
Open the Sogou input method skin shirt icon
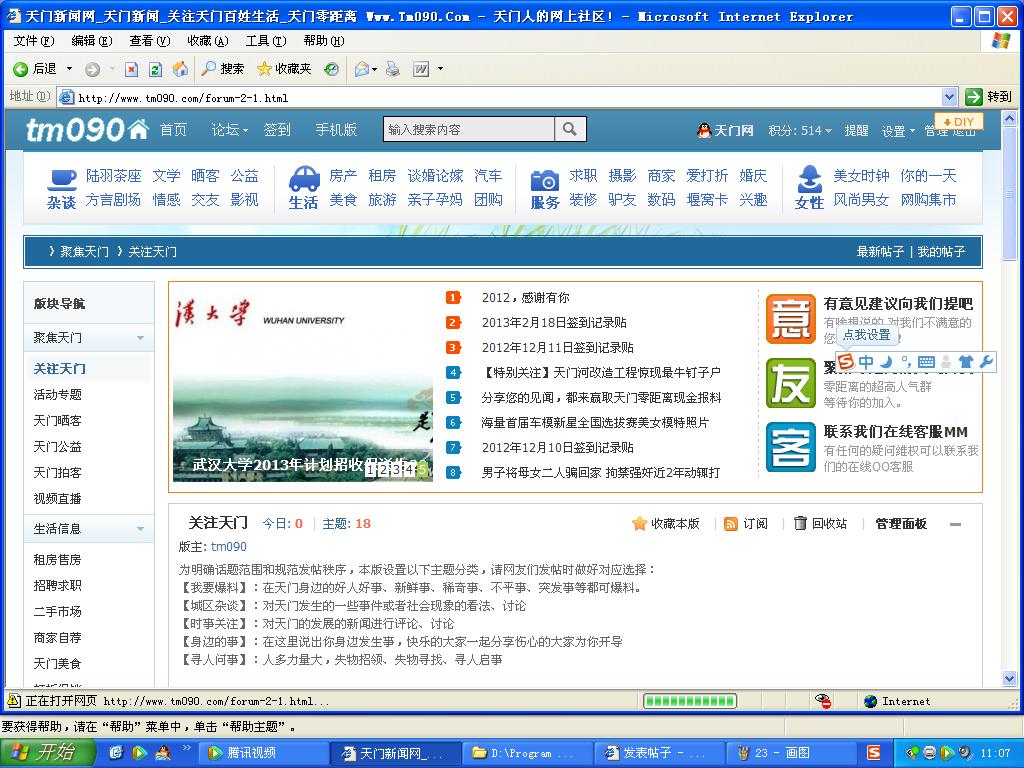point(966,361)
